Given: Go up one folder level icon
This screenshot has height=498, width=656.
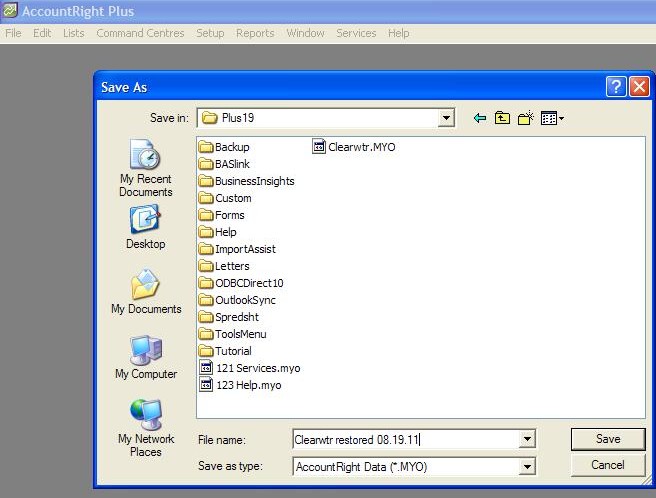Looking at the screenshot, I should 502,118.
